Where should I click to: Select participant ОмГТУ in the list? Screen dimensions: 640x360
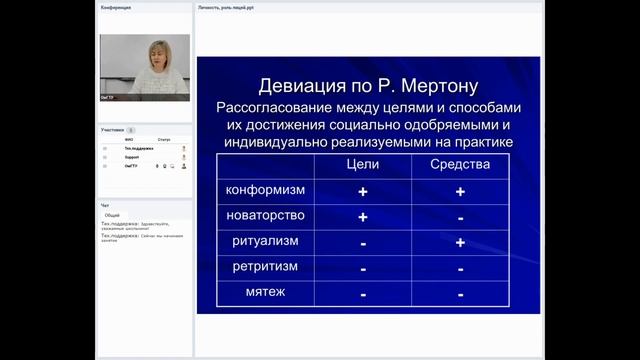coord(131,166)
